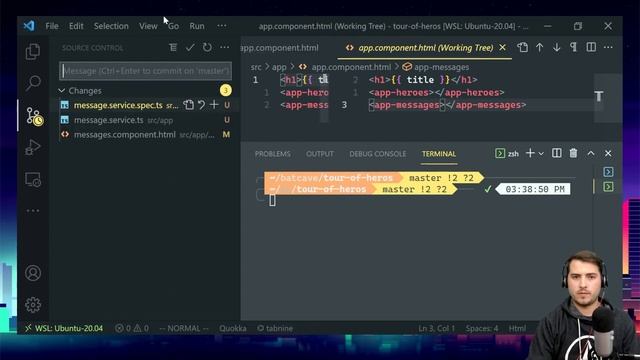The height and width of the screenshot is (360, 640).
Task: Open the Search view in activity bar
Action: coord(33,83)
